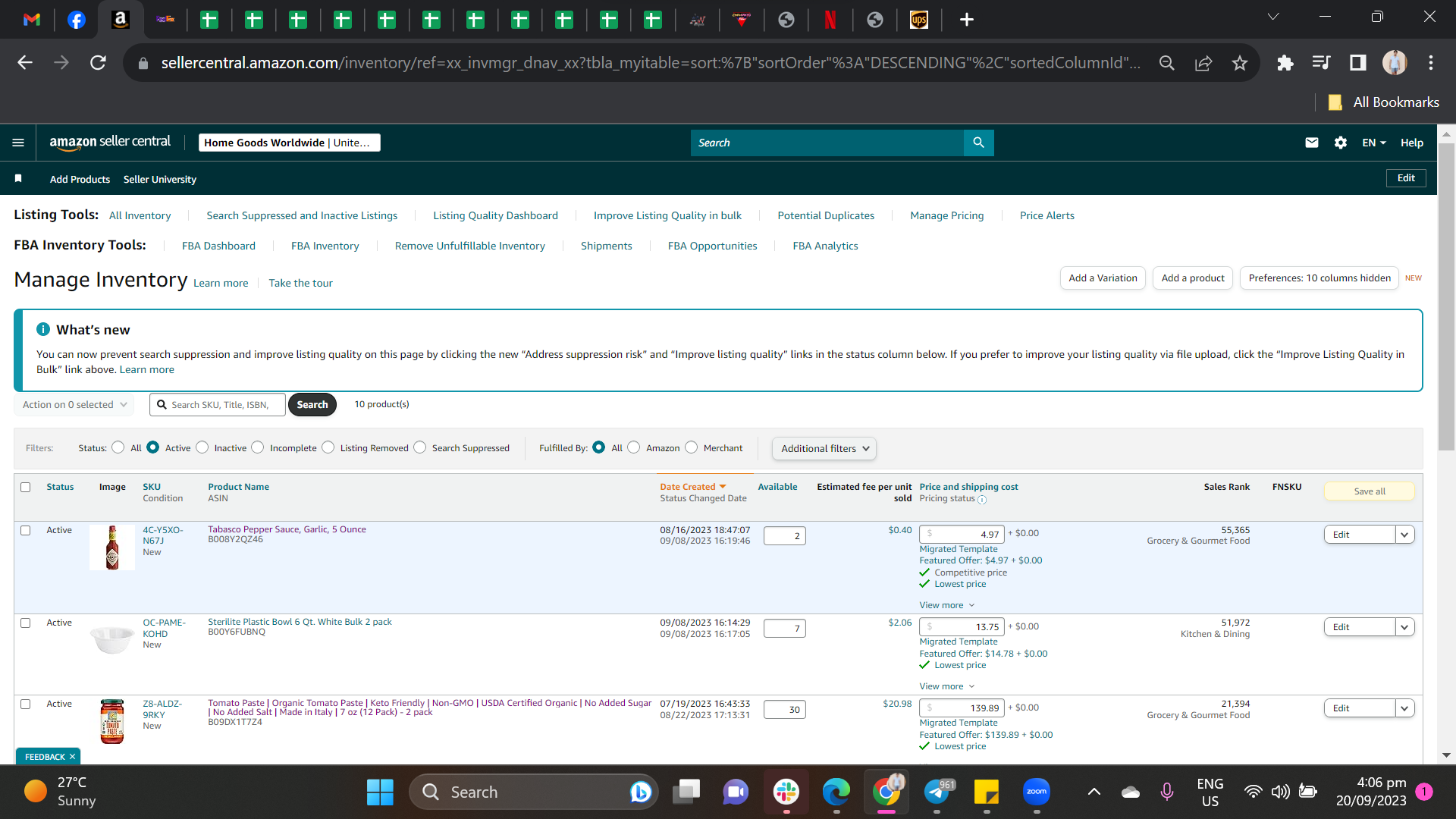The width and height of the screenshot is (1456, 819).
Task: Open the Seller Central hamburger menu
Action: (x=18, y=143)
